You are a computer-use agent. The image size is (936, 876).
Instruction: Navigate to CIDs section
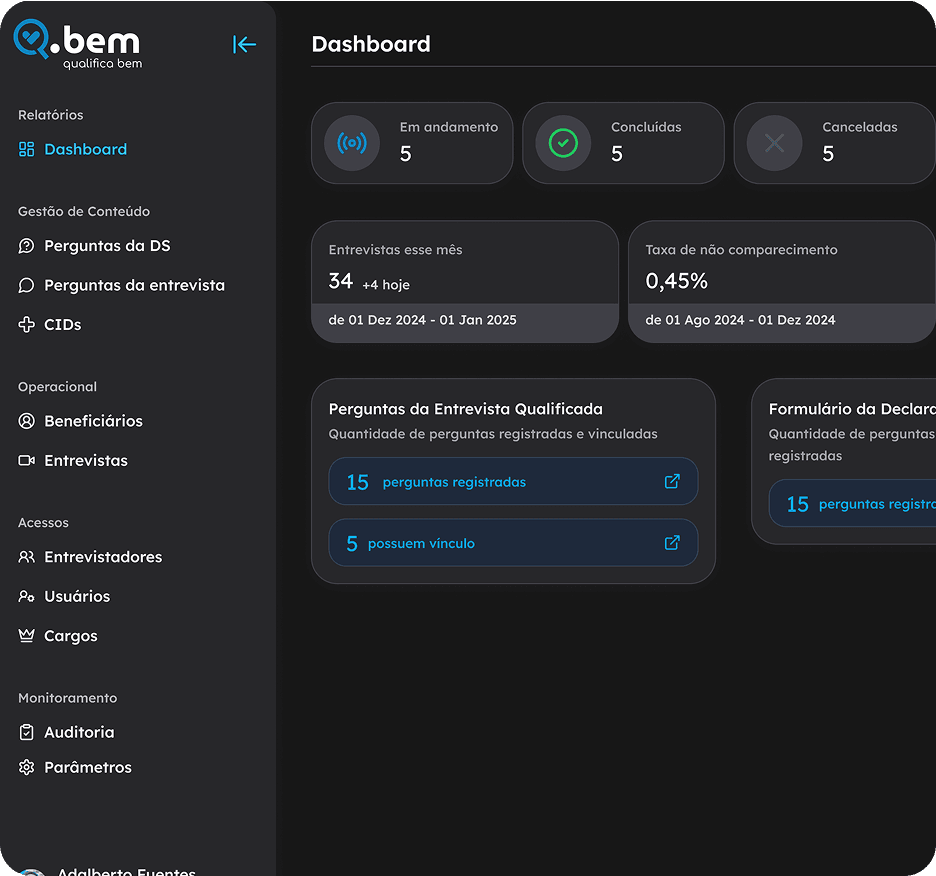tap(62, 325)
